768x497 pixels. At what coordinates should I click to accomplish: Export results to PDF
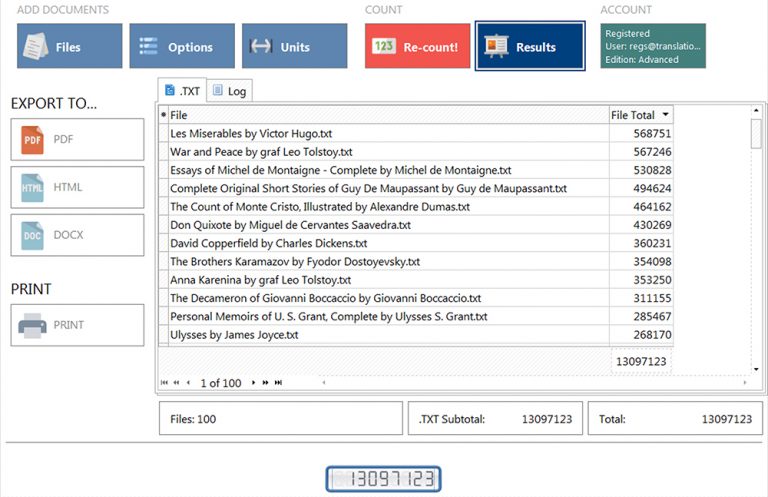(x=77, y=140)
